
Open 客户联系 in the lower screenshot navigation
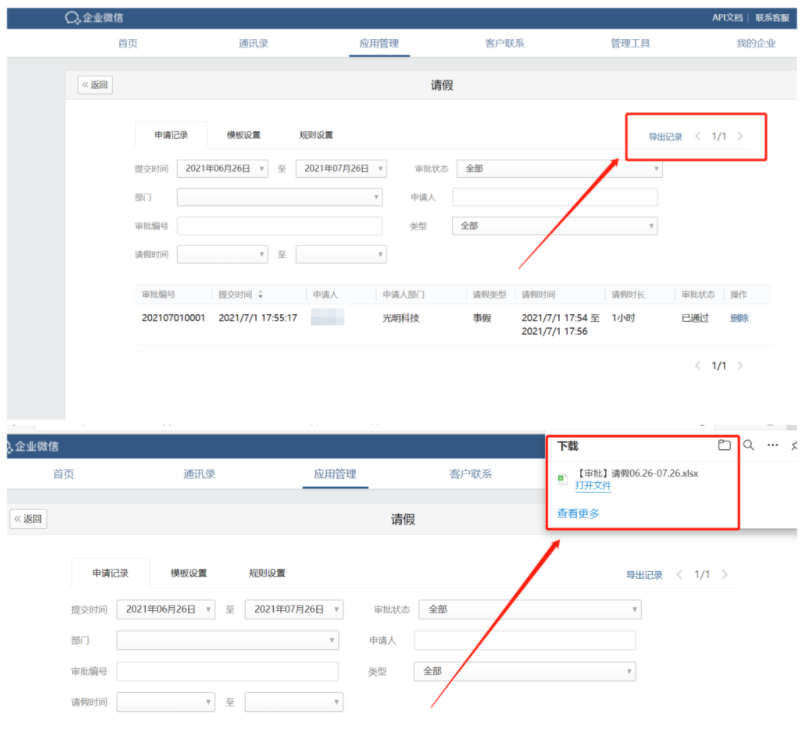click(x=471, y=474)
